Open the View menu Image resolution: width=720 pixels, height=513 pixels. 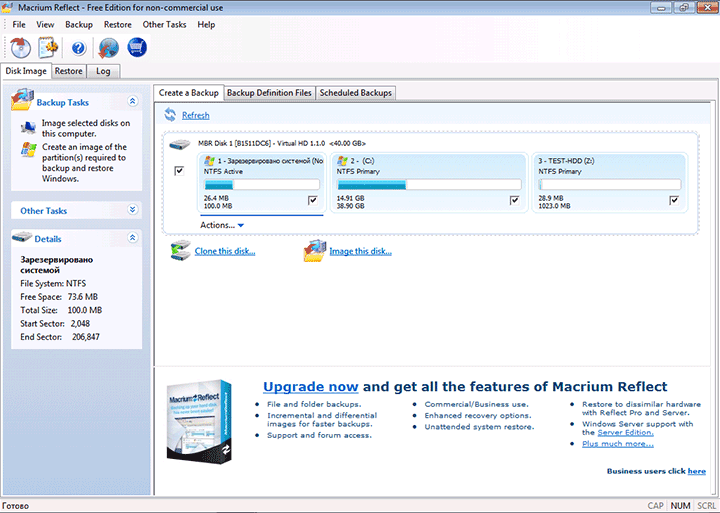click(x=45, y=25)
